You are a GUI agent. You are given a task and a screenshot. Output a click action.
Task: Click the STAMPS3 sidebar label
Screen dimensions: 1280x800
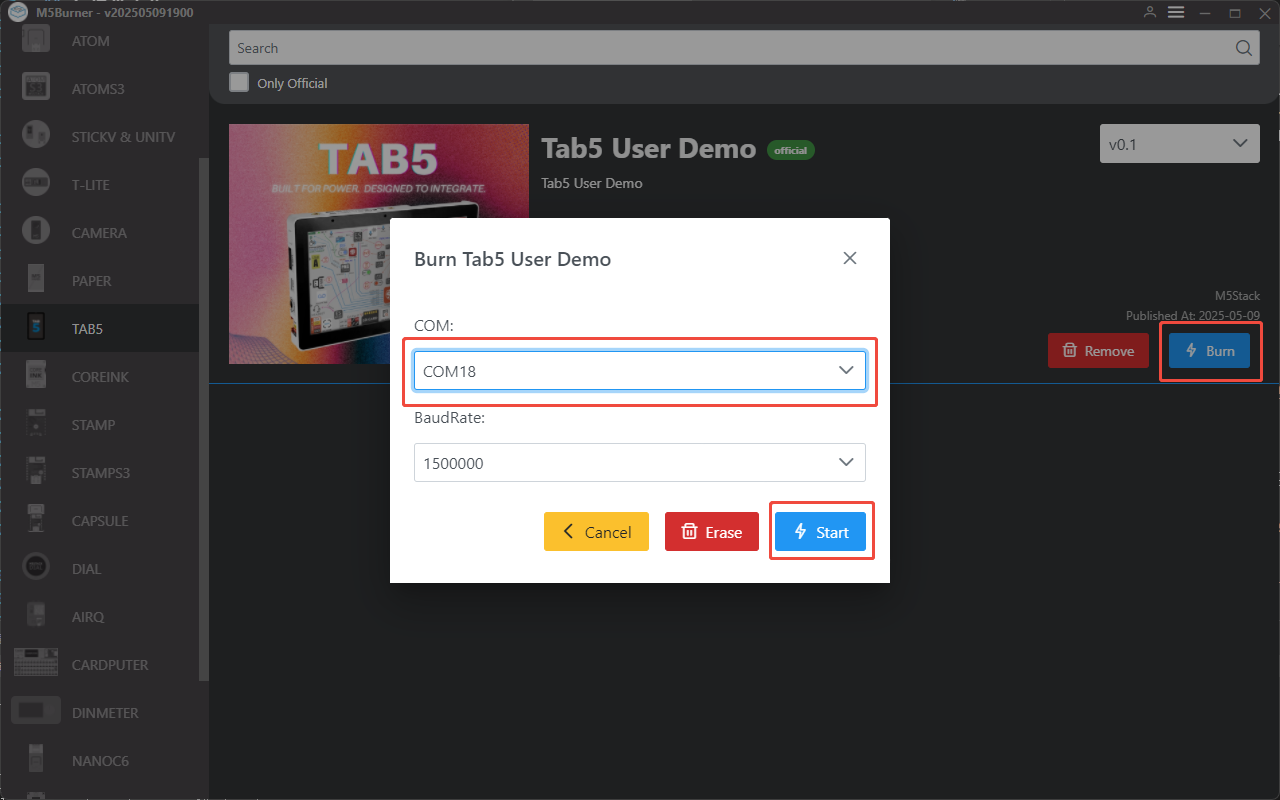click(x=101, y=473)
